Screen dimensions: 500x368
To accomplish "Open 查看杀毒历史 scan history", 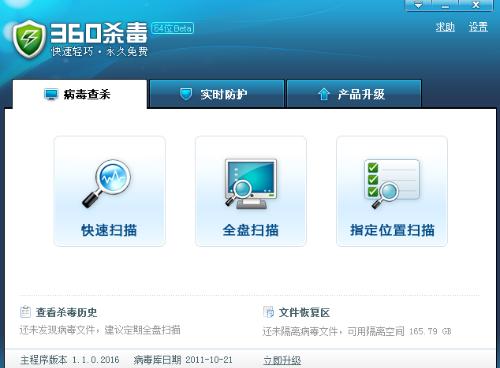I will tap(66, 312).
